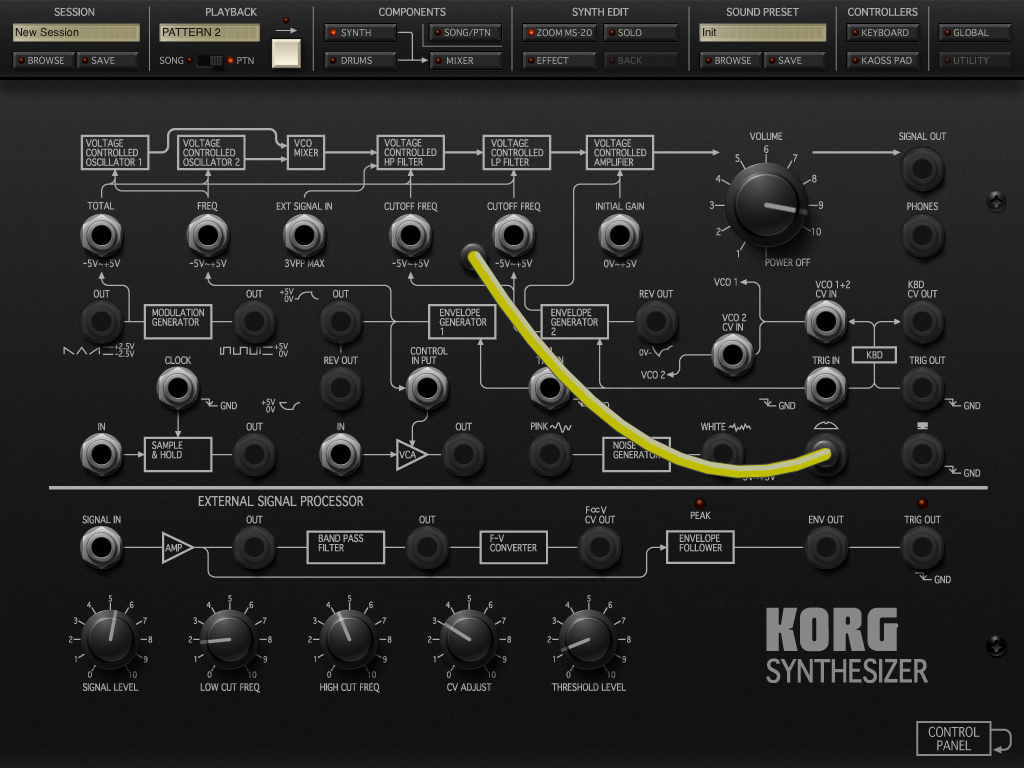Click the CONTROL PANEL button
The height and width of the screenshot is (768, 1024).
point(953,739)
